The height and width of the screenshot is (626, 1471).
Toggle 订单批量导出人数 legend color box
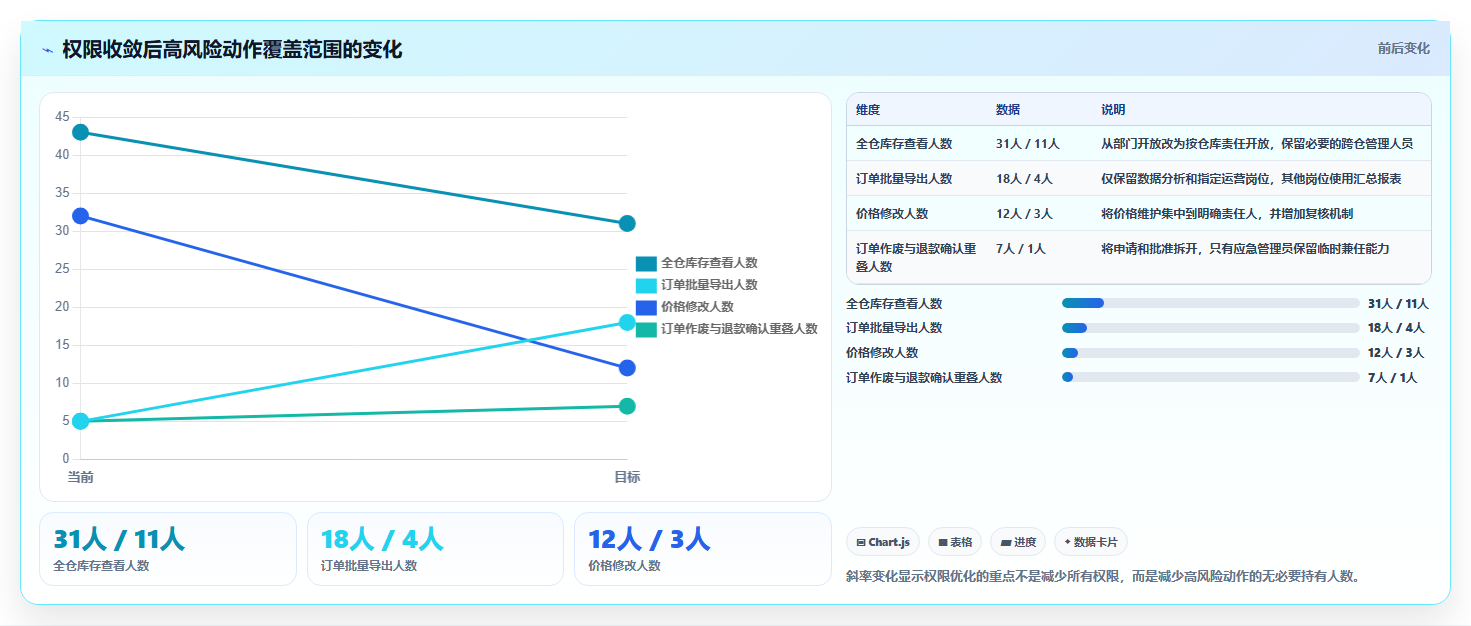[646, 285]
